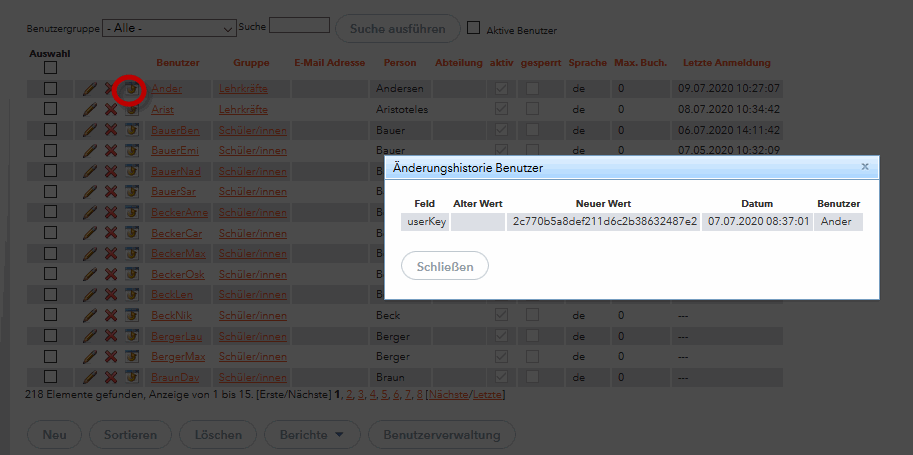This screenshot has width=913, height=455.
Task: Delete user Arist with red X icon
Action: [x=111, y=110]
